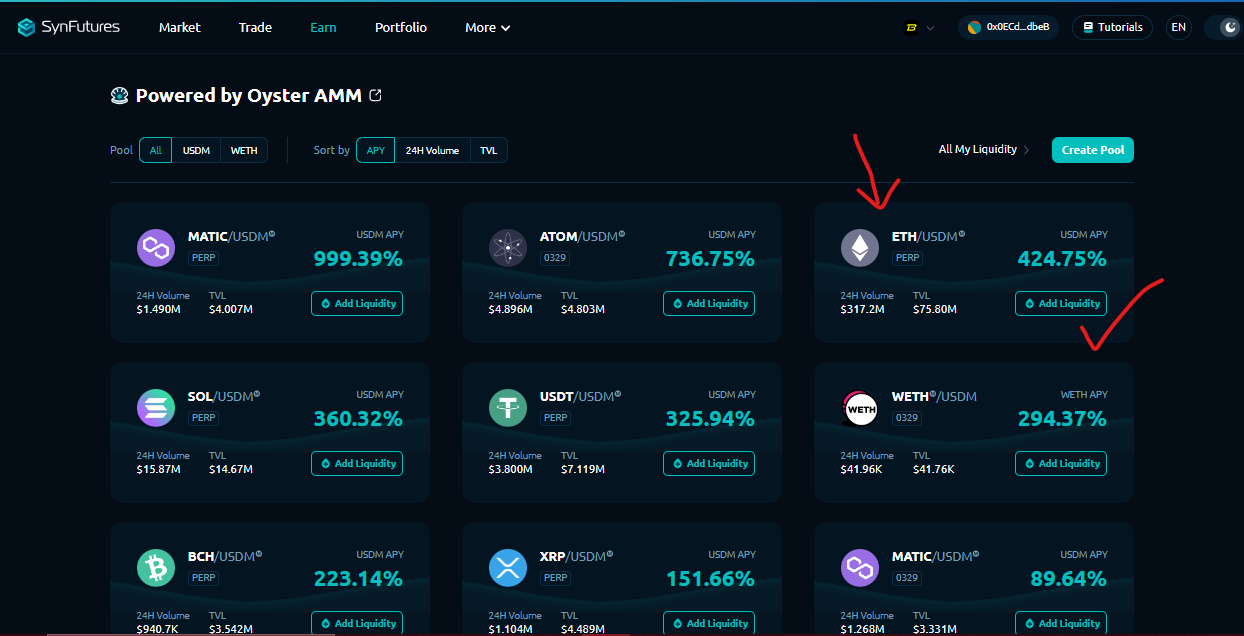Viewport: 1244px width, 636px height.
Task: Click the $317.2M volume value
Action: 863,310
